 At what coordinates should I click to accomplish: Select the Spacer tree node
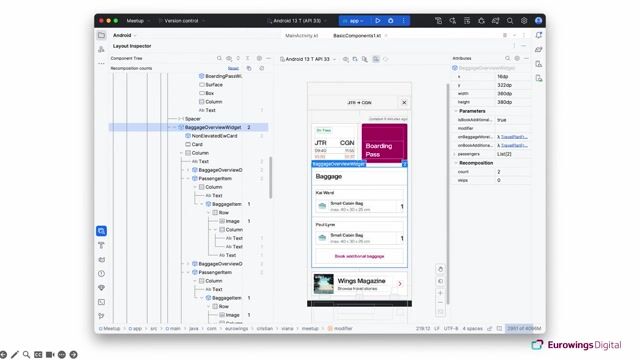pos(192,119)
